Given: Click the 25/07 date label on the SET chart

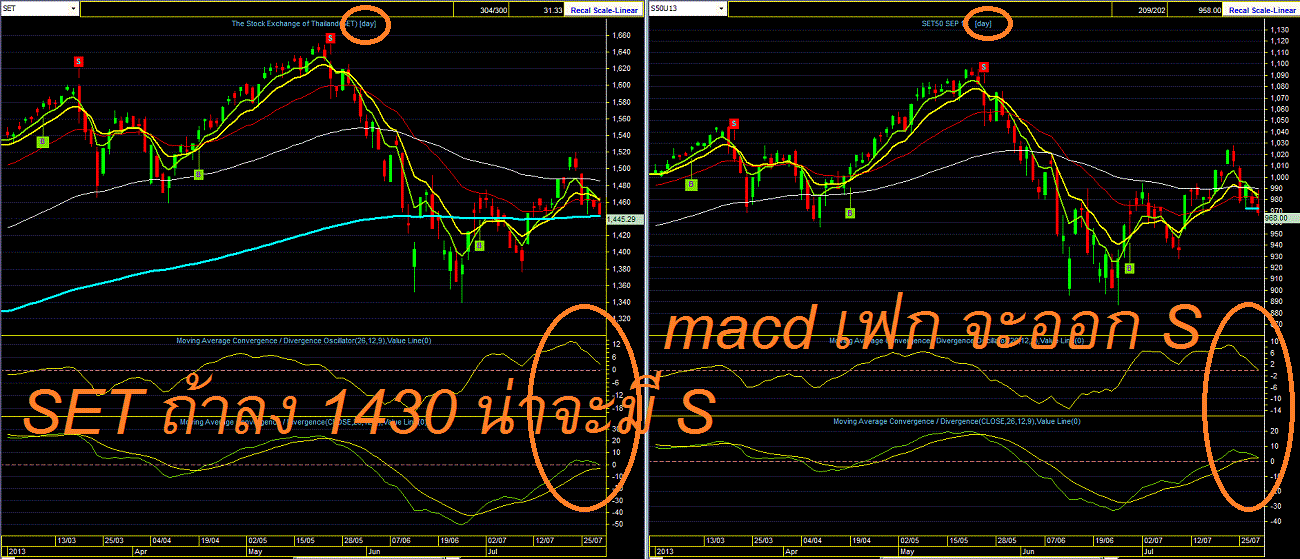Looking at the screenshot, I should 592,540.
